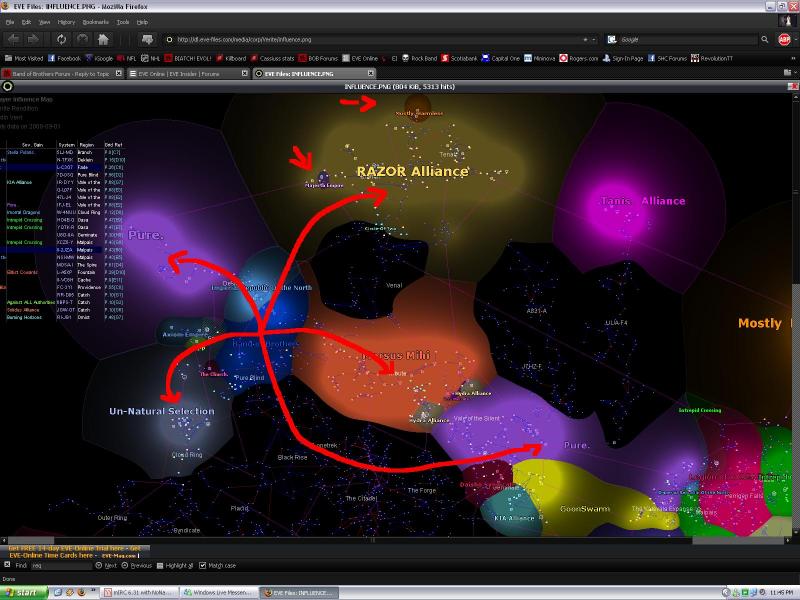Screen dimensions: 800x600
Task: Click the site favicon in the address bar
Action: (x=170, y=39)
